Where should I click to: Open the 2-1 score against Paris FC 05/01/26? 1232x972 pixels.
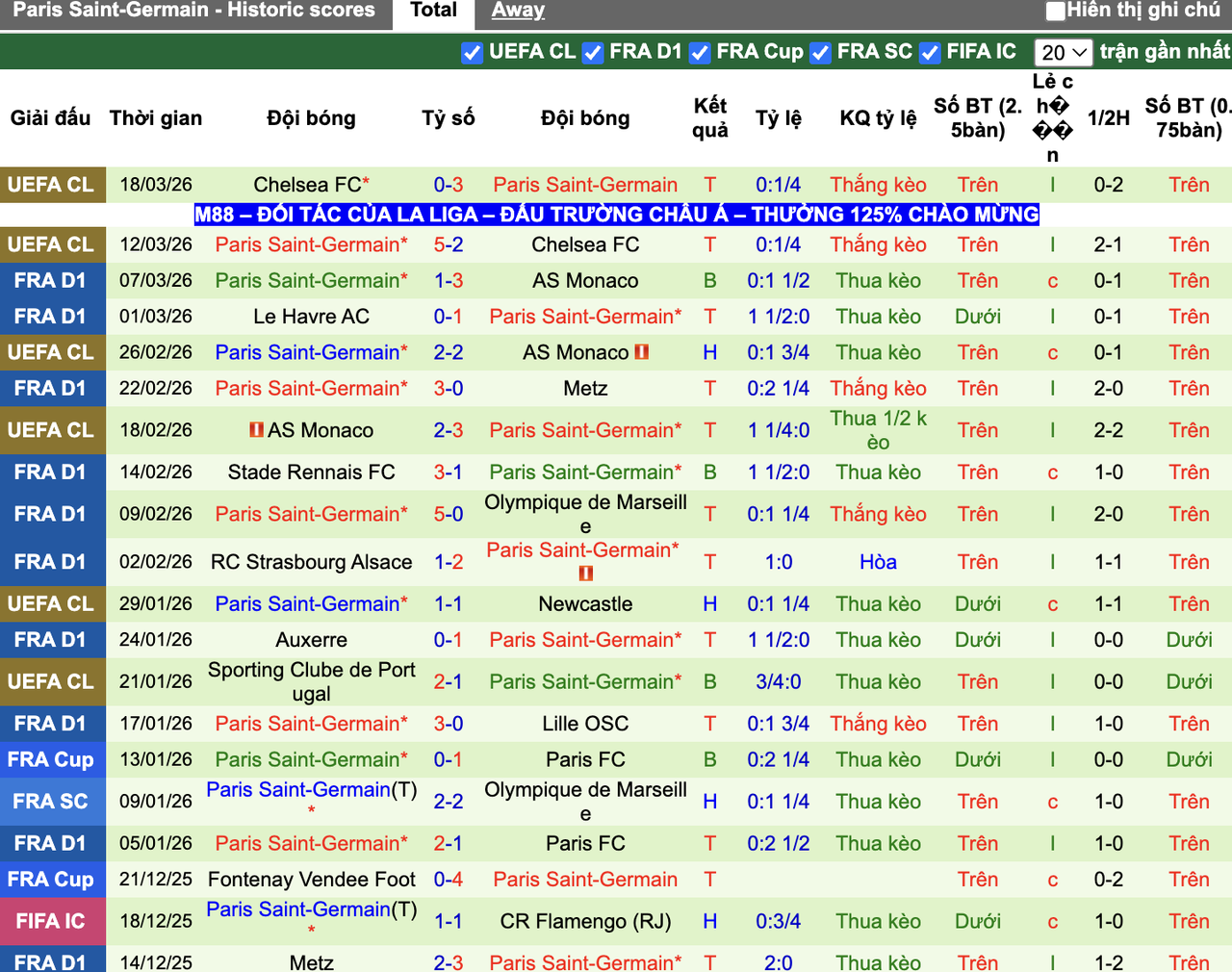pos(449,843)
